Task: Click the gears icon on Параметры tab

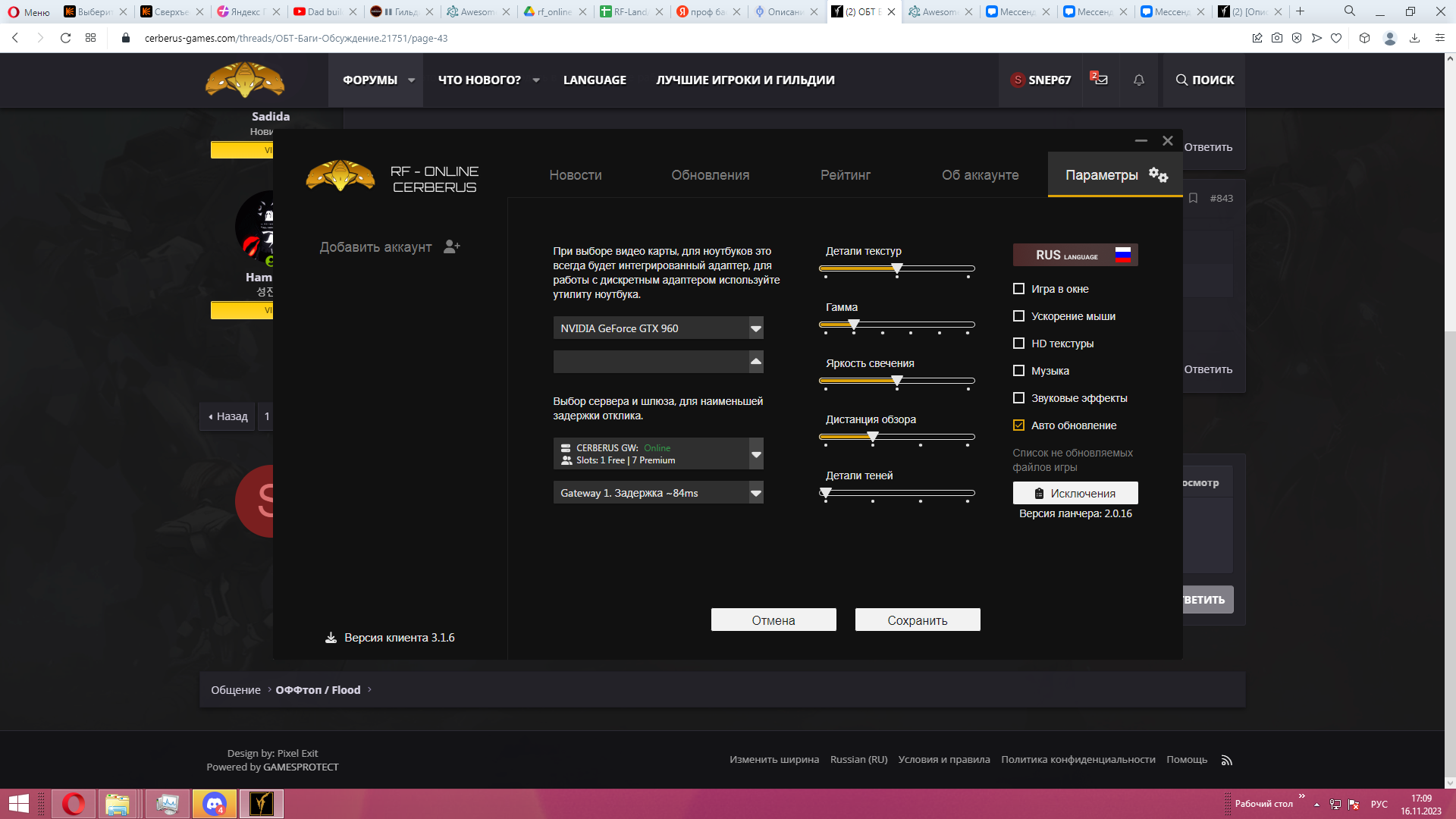Action: [x=1158, y=175]
